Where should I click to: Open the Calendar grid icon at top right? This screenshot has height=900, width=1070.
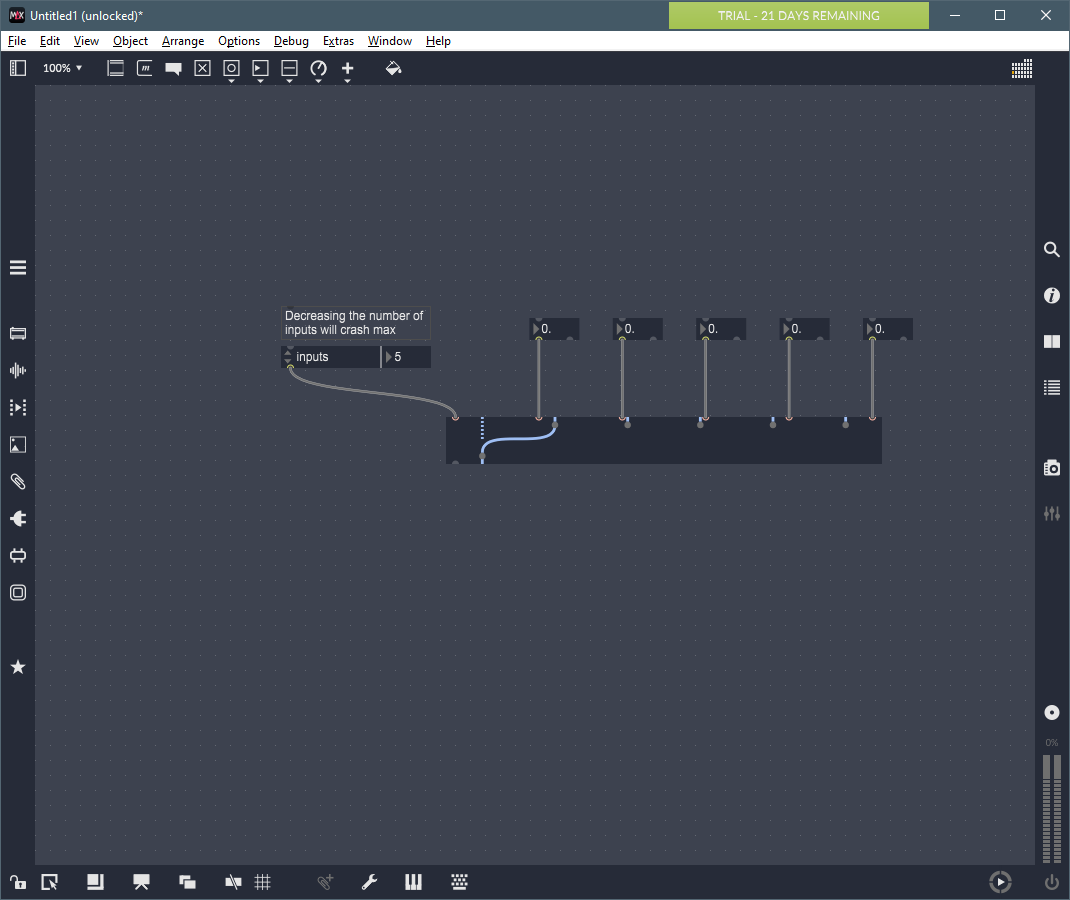click(1021, 69)
